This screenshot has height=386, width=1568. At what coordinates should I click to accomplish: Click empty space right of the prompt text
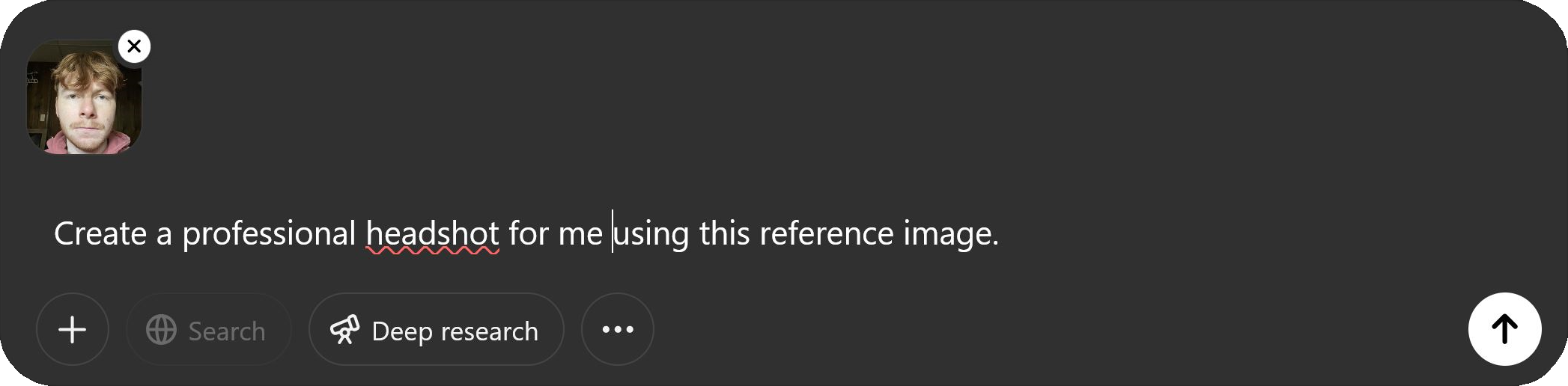pos(1236,234)
